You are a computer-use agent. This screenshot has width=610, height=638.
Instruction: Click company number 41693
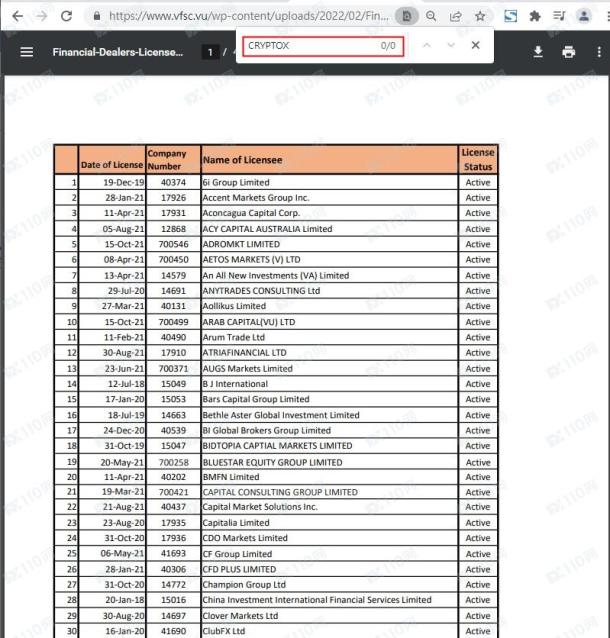click(x=173, y=554)
